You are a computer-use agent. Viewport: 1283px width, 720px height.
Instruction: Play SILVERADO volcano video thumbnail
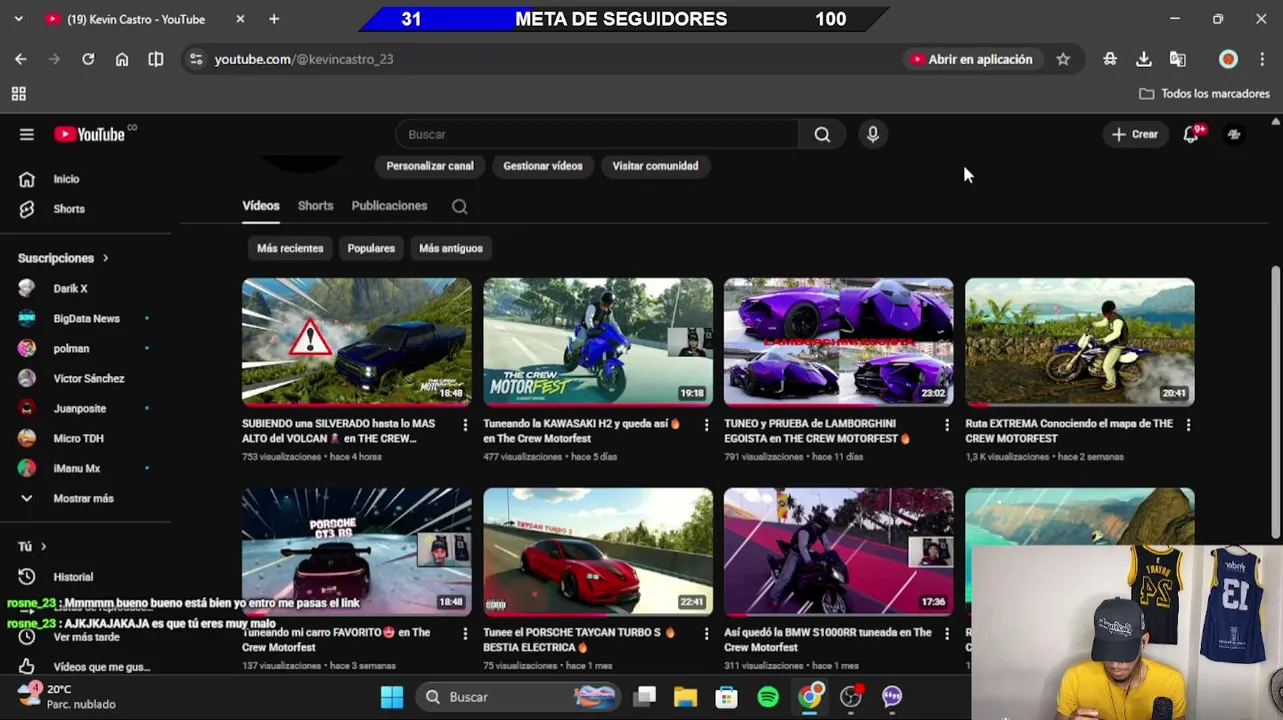coord(356,342)
